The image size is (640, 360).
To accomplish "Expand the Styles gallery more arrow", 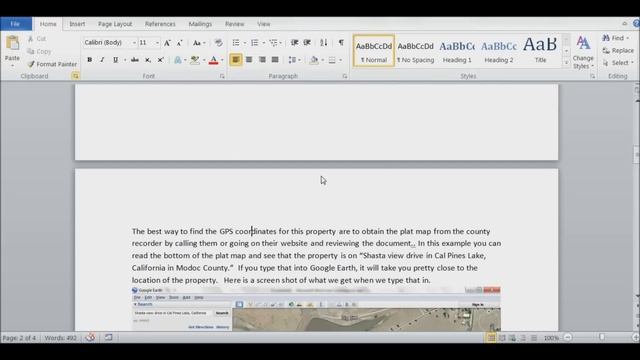I will 566,63.
